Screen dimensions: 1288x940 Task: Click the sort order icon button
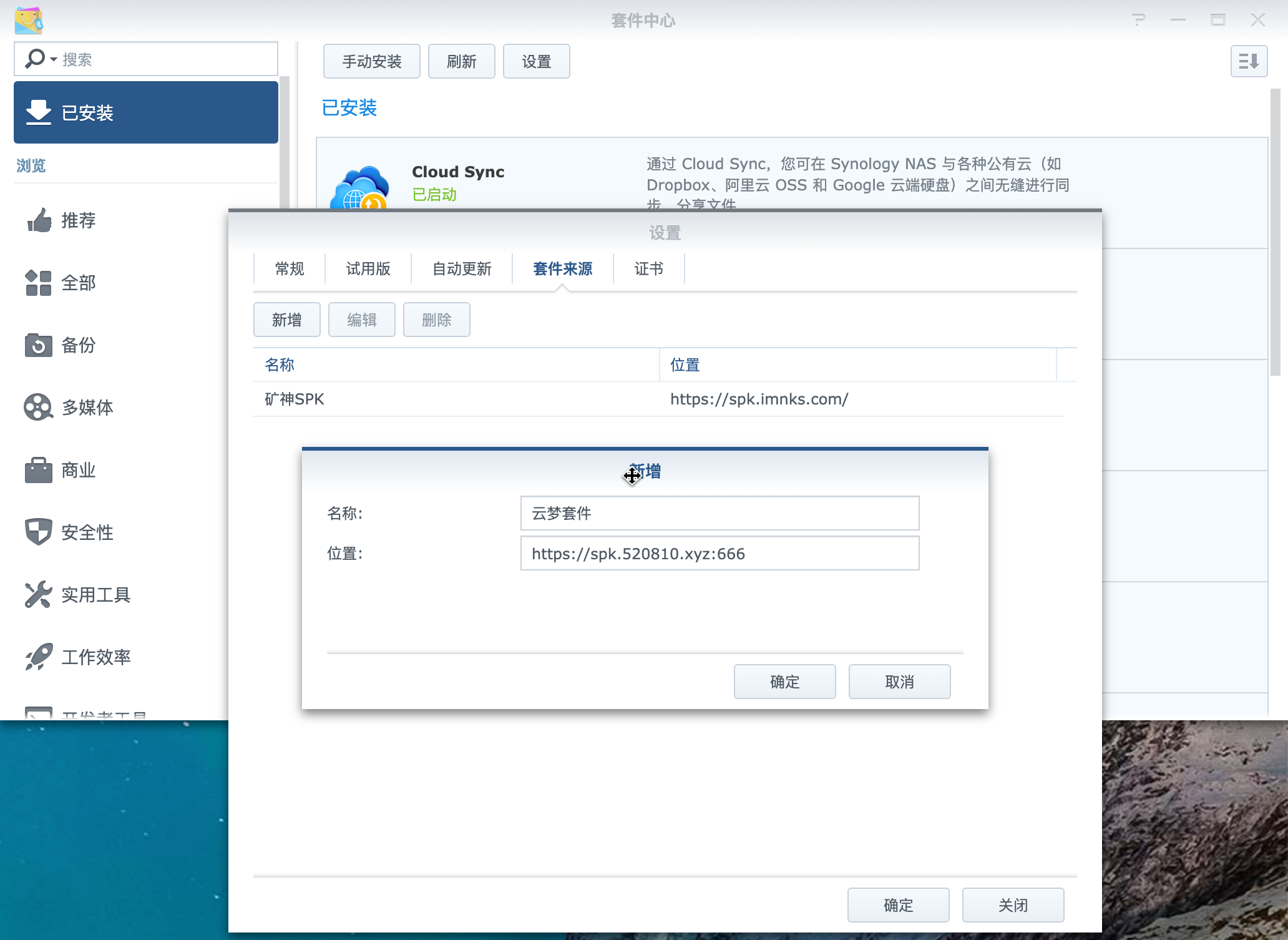coord(1249,61)
